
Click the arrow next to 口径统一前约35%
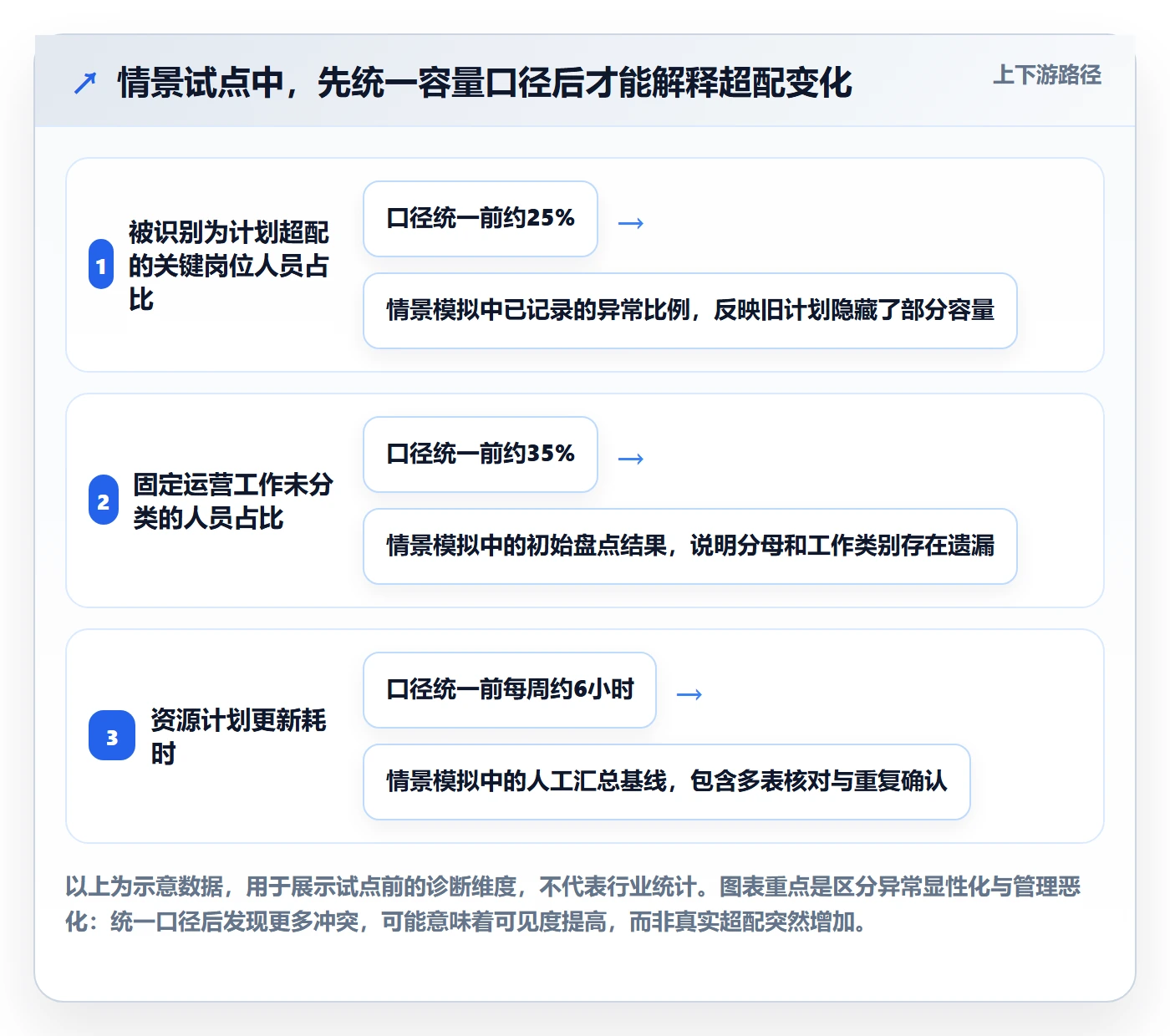pyautogui.click(x=630, y=459)
